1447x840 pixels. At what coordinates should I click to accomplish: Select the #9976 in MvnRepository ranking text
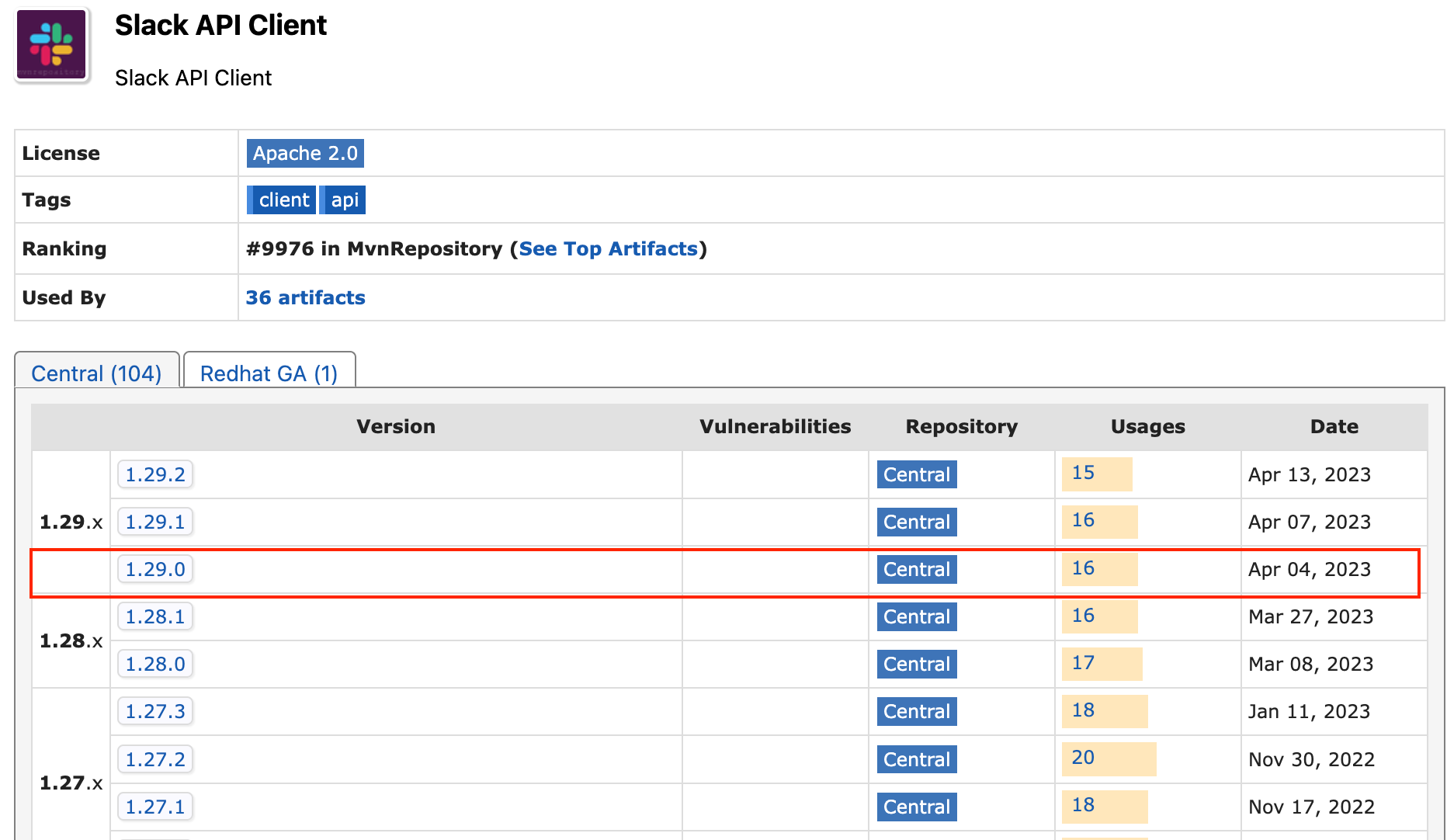(x=374, y=249)
